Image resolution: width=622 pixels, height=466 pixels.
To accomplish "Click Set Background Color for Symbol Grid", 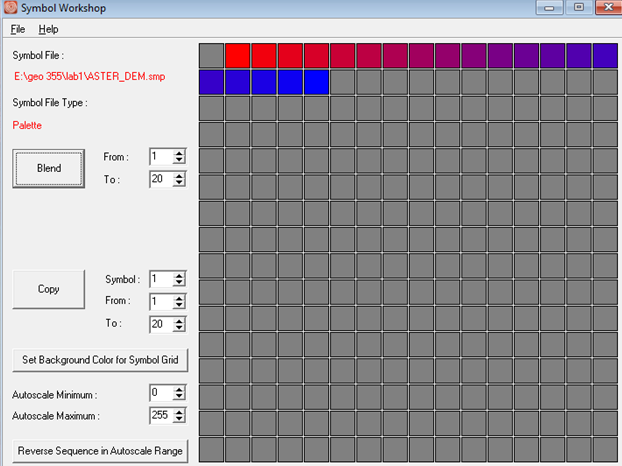I will (x=99, y=360).
